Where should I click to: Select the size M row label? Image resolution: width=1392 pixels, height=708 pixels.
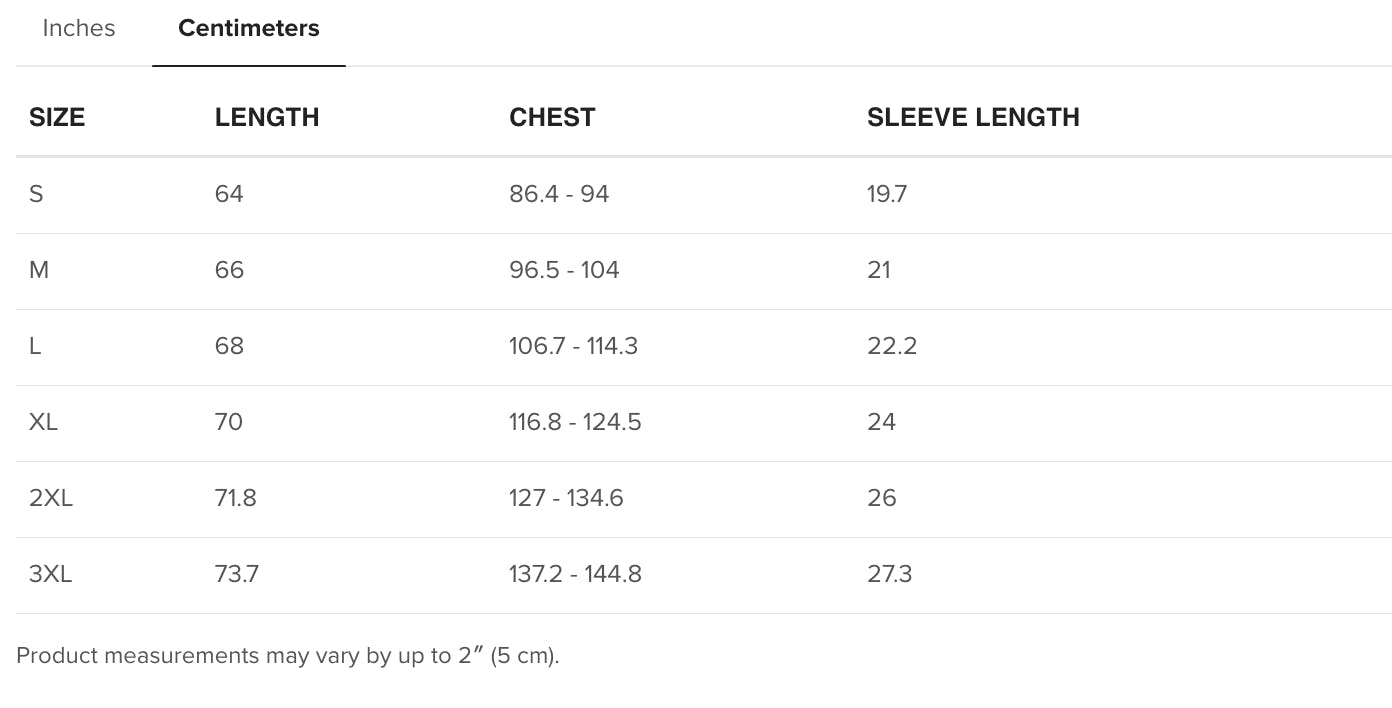point(39,270)
